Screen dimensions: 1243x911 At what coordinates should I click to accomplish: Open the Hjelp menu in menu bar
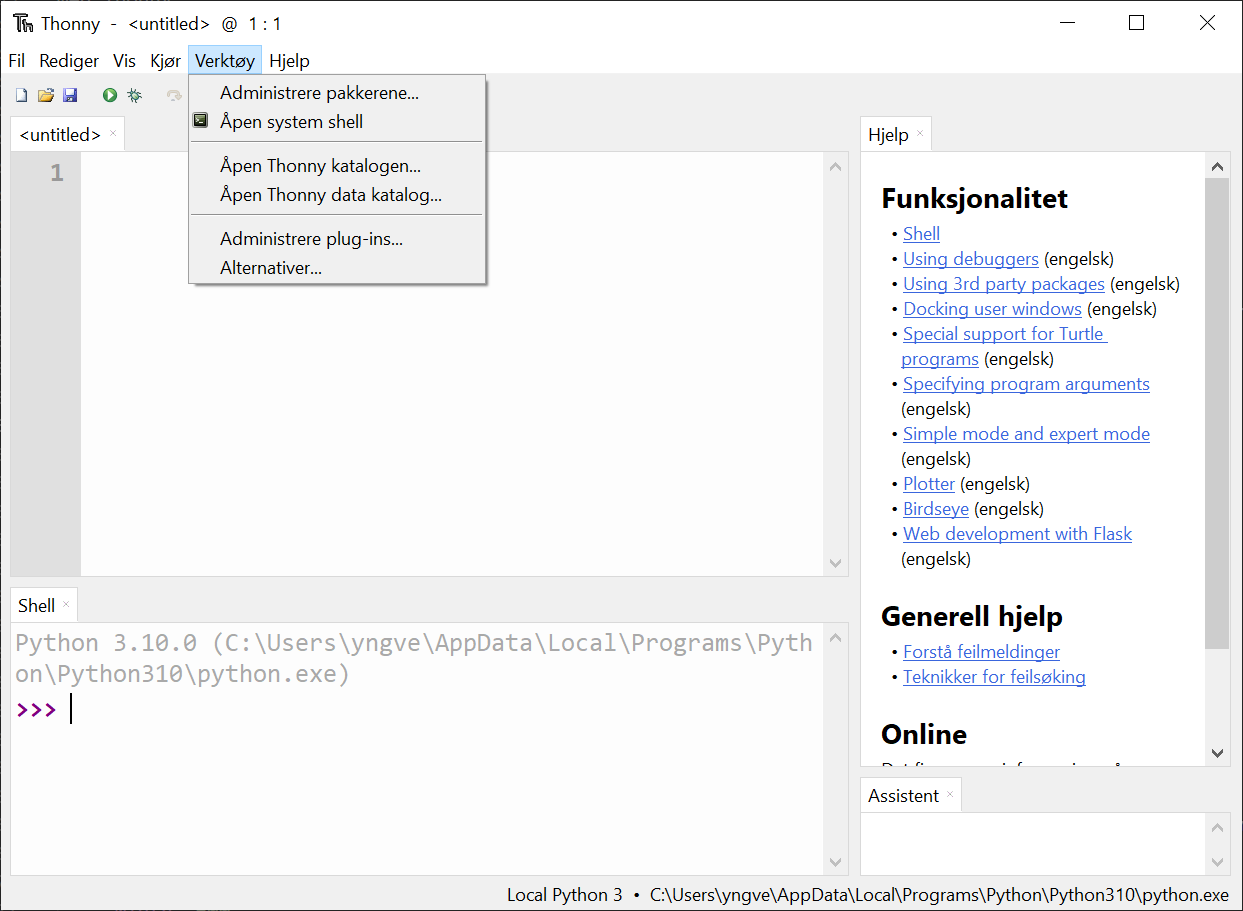coord(290,61)
